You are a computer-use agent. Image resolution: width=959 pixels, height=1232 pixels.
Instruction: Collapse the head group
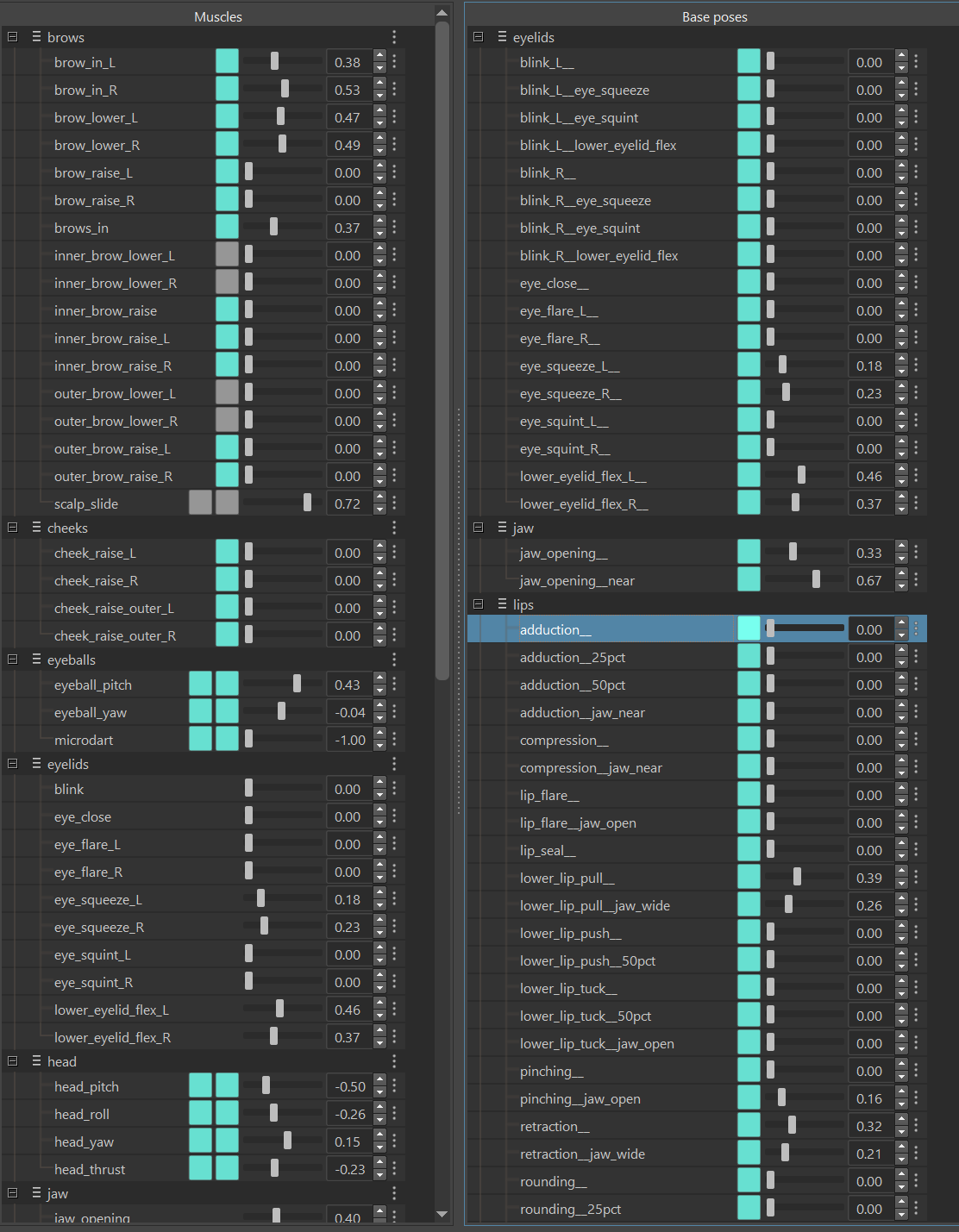(x=12, y=1061)
